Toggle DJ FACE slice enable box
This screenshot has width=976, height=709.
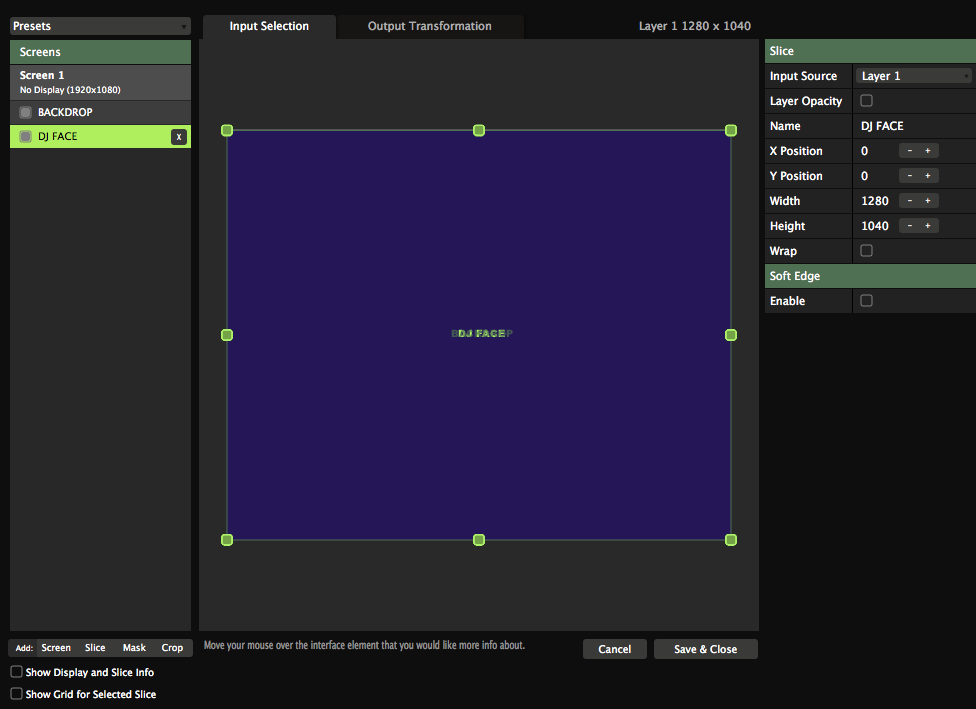(26, 137)
